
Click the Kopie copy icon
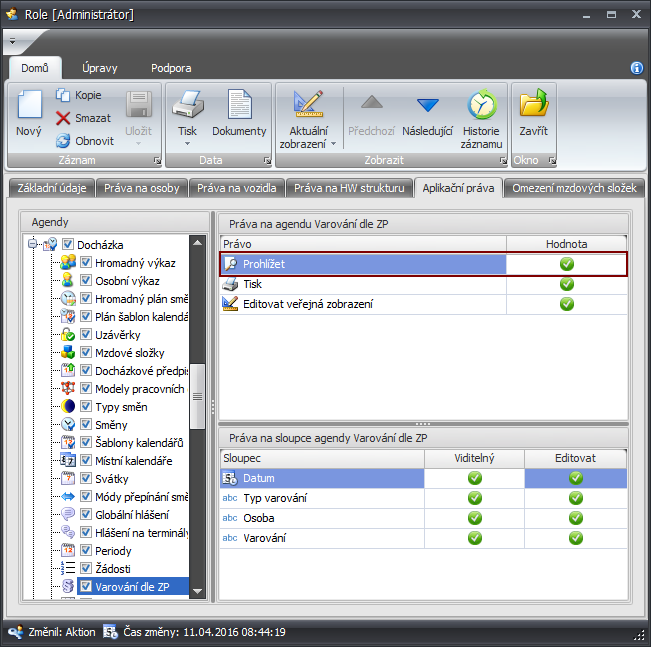pyautogui.click(x=63, y=95)
